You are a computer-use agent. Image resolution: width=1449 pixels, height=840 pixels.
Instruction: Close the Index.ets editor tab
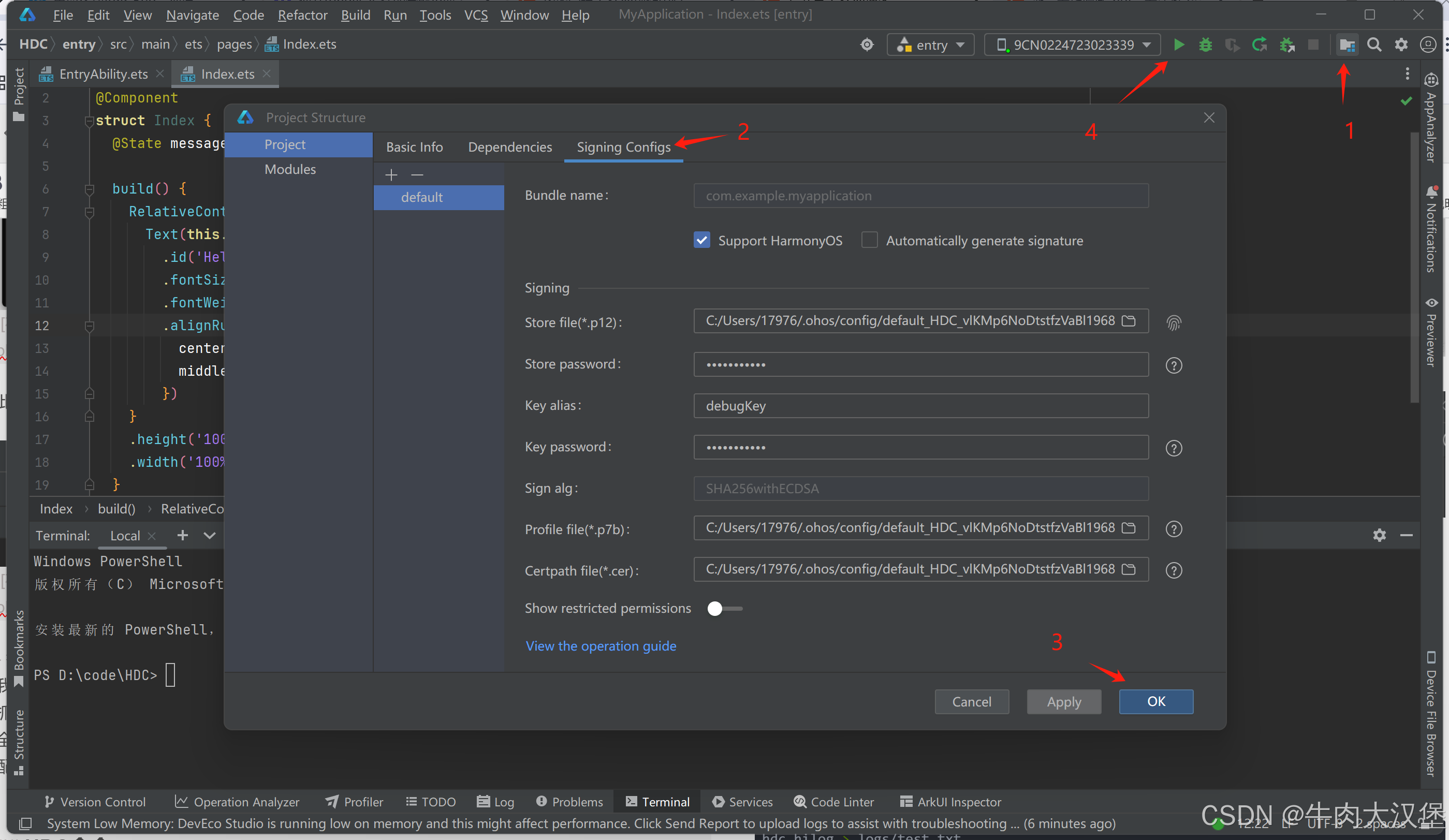[x=266, y=74]
